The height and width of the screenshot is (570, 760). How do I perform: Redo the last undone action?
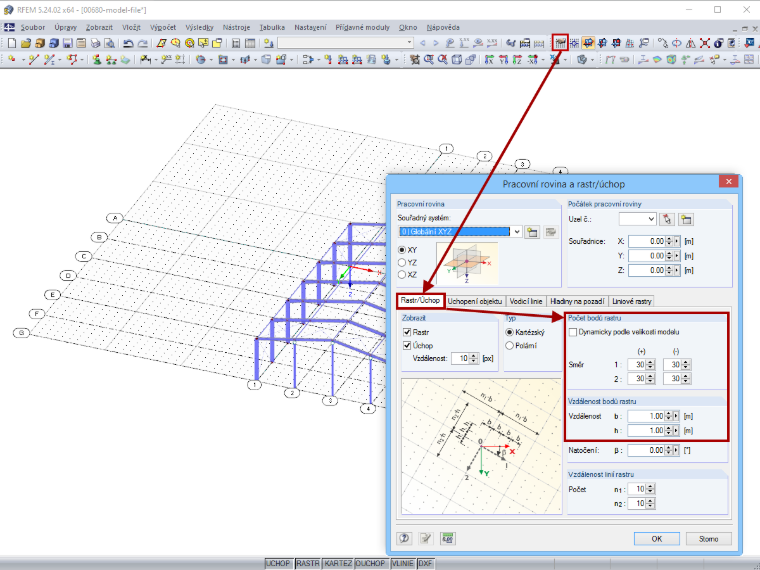click(x=142, y=43)
